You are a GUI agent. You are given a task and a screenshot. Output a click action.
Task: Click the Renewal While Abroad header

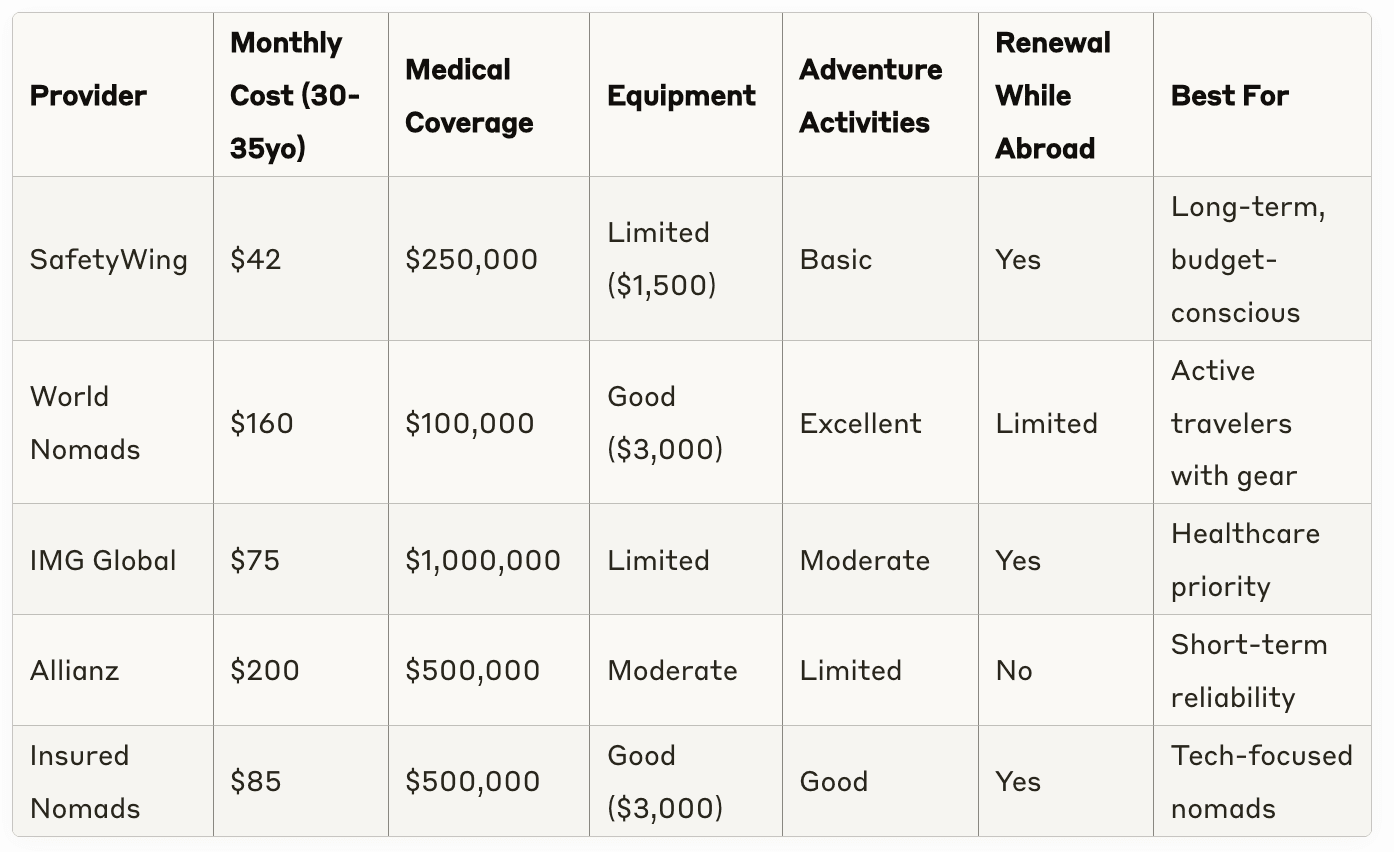[1053, 96]
